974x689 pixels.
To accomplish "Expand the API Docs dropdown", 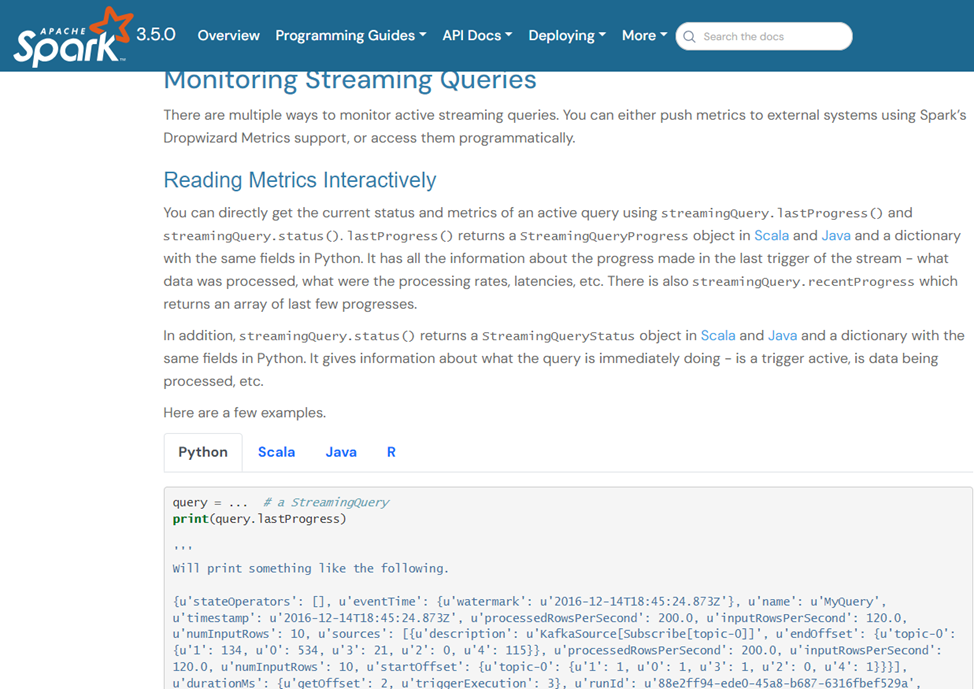I will coord(477,35).
